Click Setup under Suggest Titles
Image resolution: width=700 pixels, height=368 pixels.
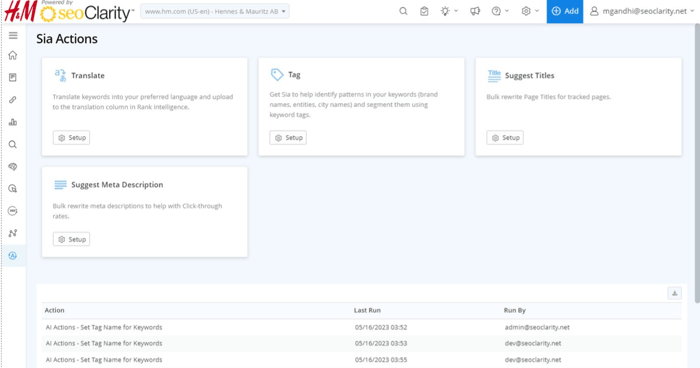coord(505,138)
